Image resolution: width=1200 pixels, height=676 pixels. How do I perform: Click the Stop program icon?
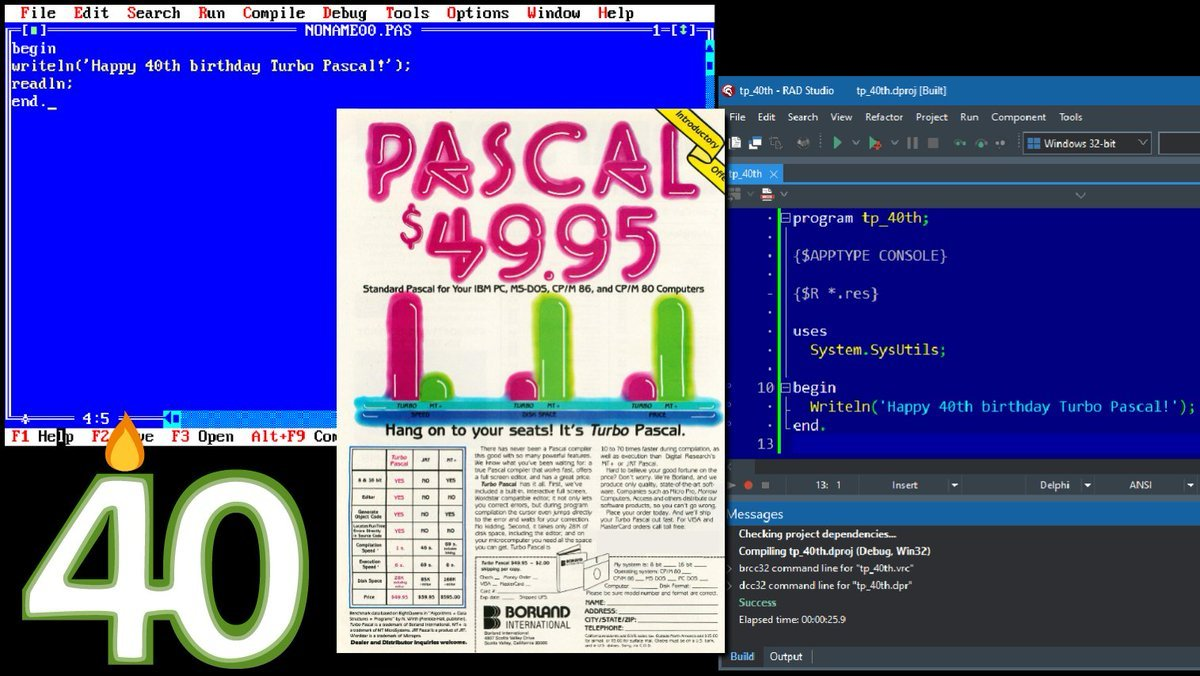point(932,143)
